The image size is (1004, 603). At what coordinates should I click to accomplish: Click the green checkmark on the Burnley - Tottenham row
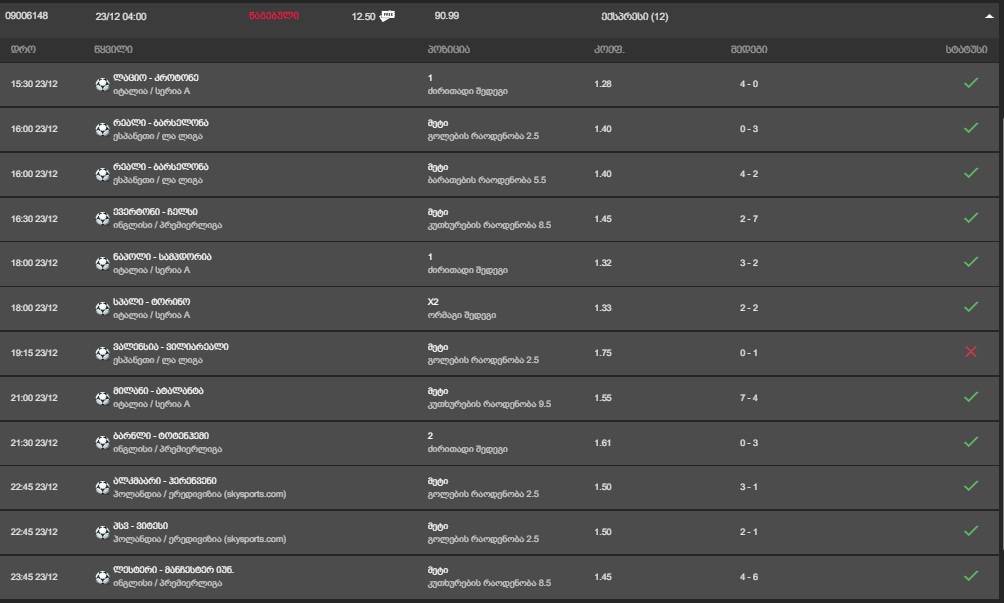tap(970, 442)
